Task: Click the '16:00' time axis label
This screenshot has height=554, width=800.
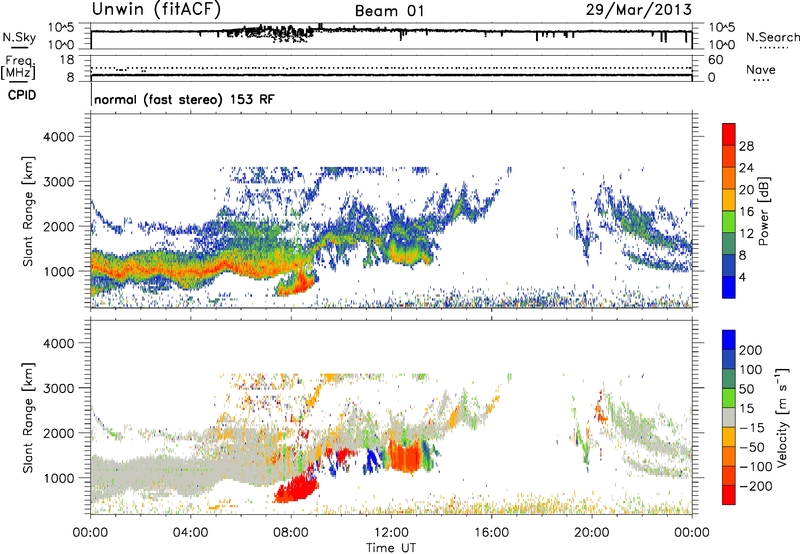Action: point(491,533)
